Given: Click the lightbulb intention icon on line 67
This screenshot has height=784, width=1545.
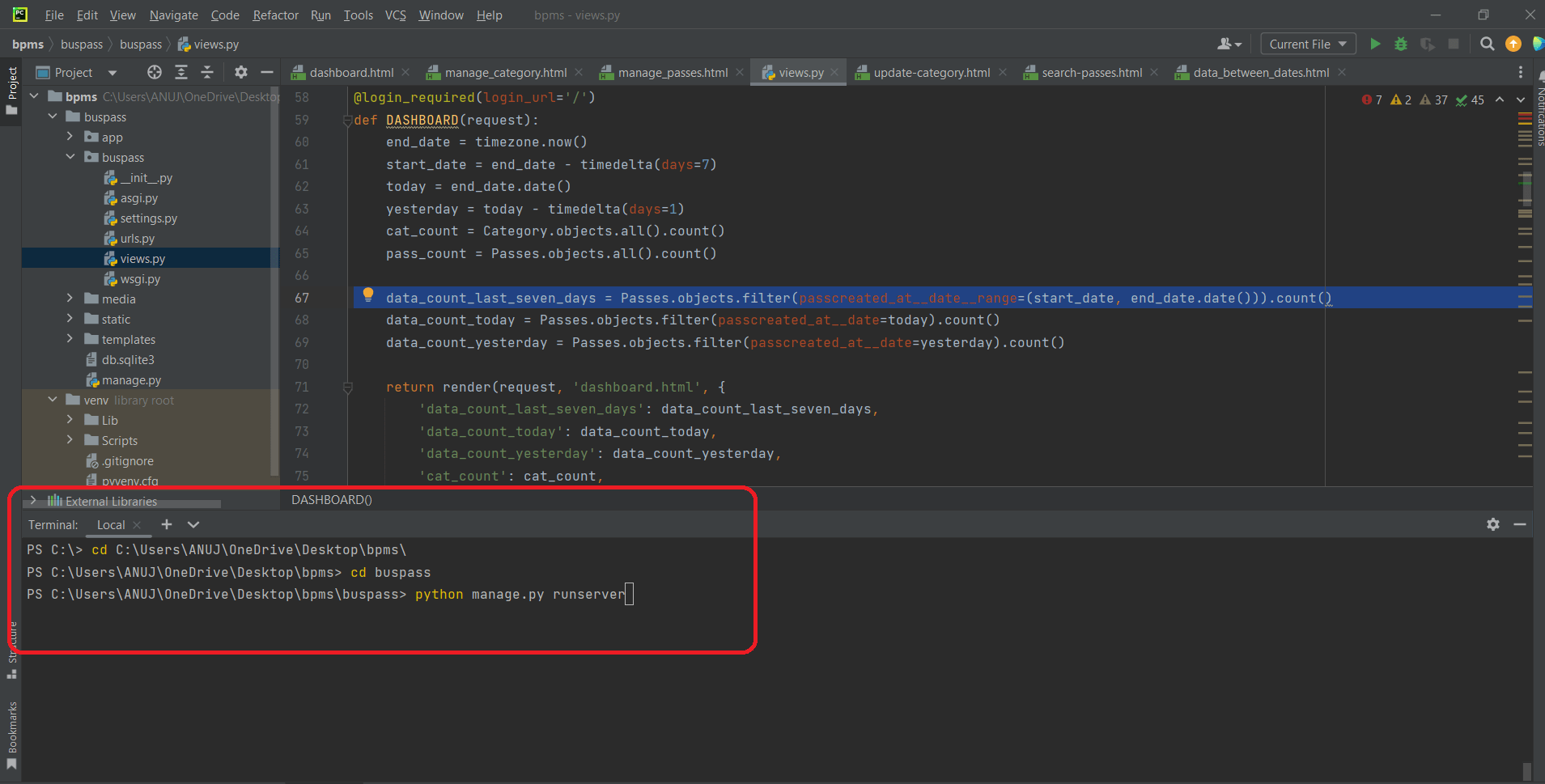Looking at the screenshot, I should point(368,295).
